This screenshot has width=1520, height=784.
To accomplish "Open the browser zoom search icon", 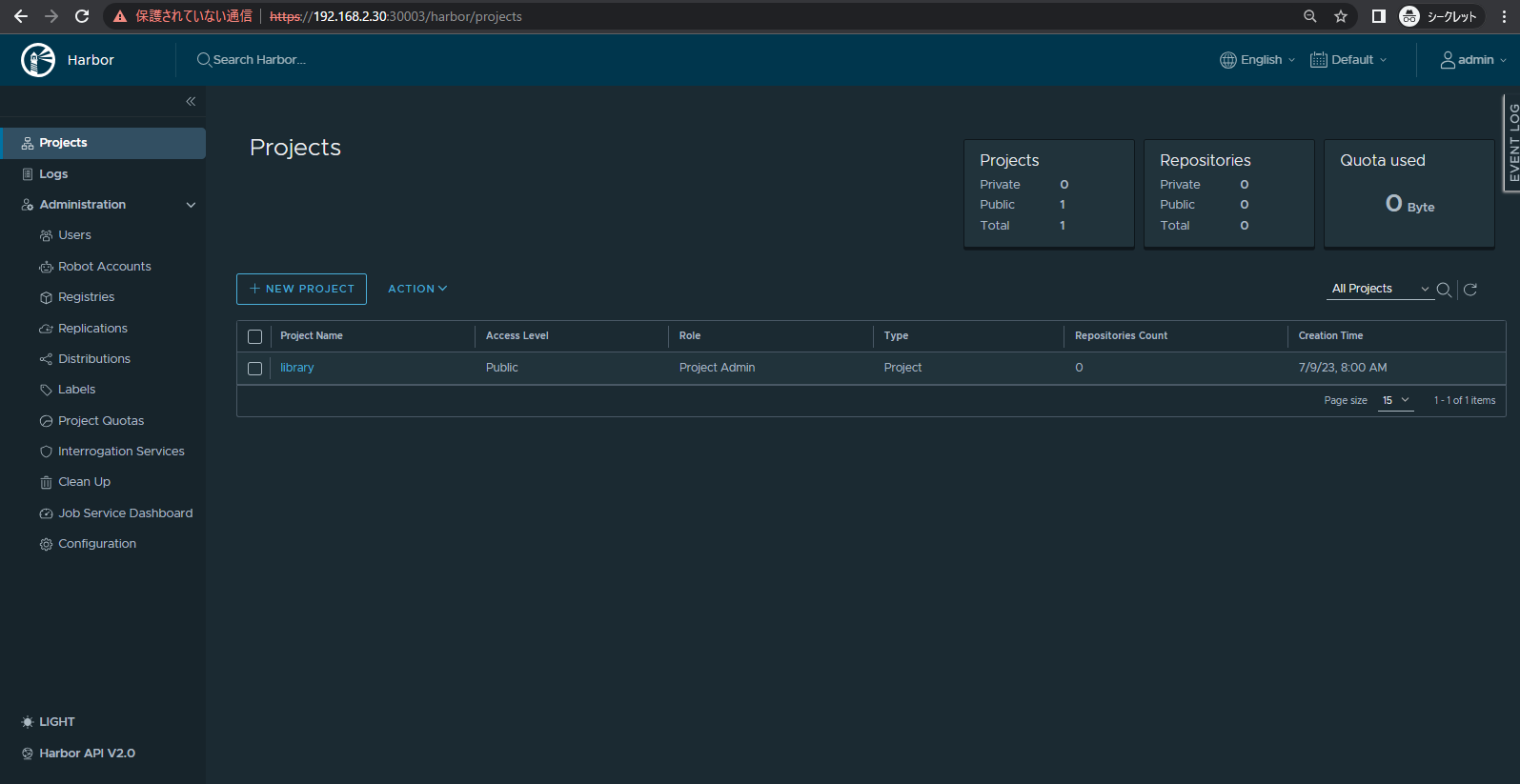I will pos(1310,16).
